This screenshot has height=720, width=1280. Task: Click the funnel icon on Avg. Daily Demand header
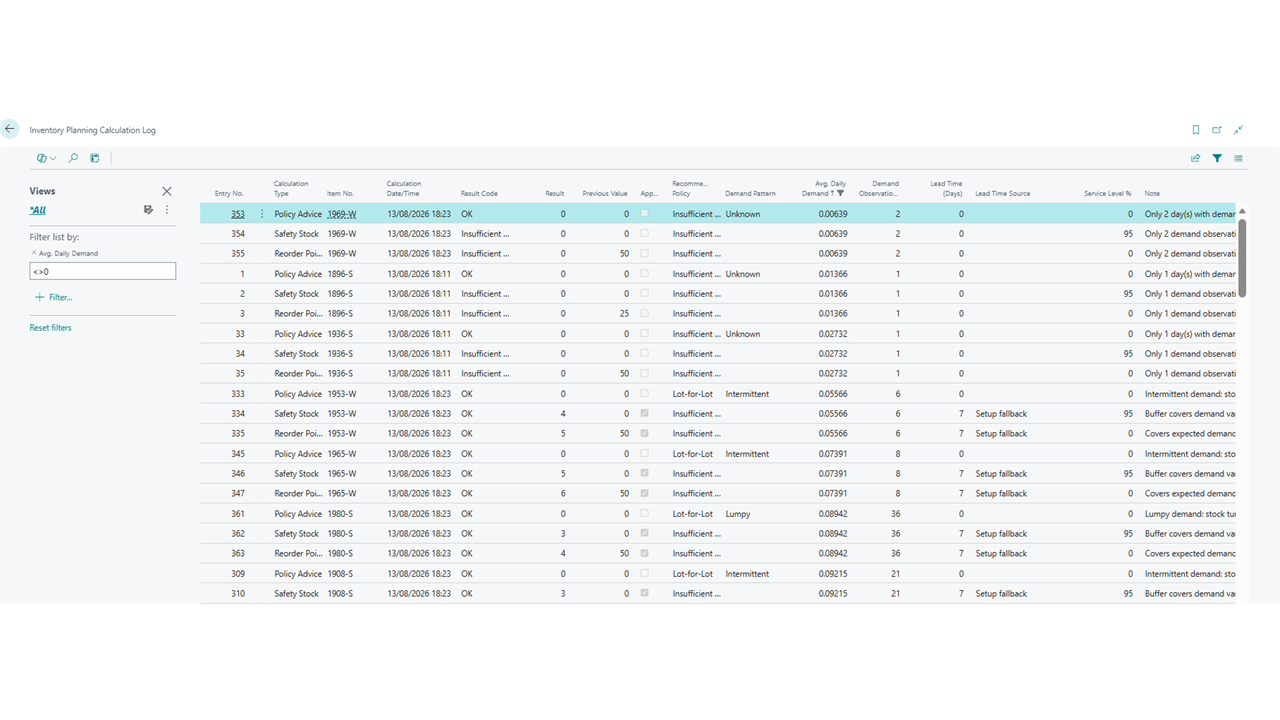(x=841, y=193)
